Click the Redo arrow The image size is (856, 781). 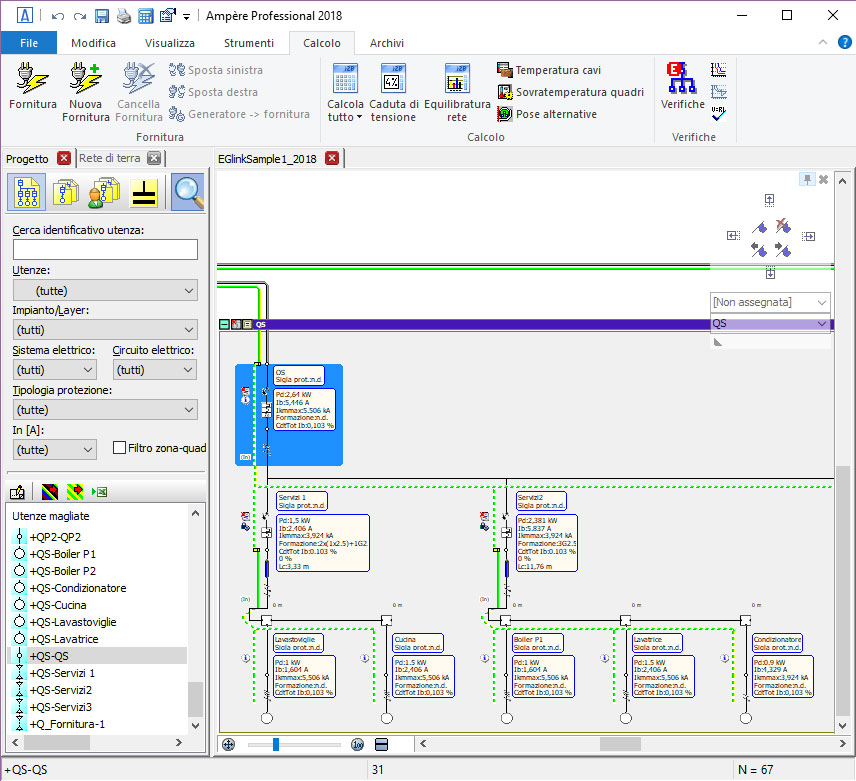pyautogui.click(x=80, y=16)
